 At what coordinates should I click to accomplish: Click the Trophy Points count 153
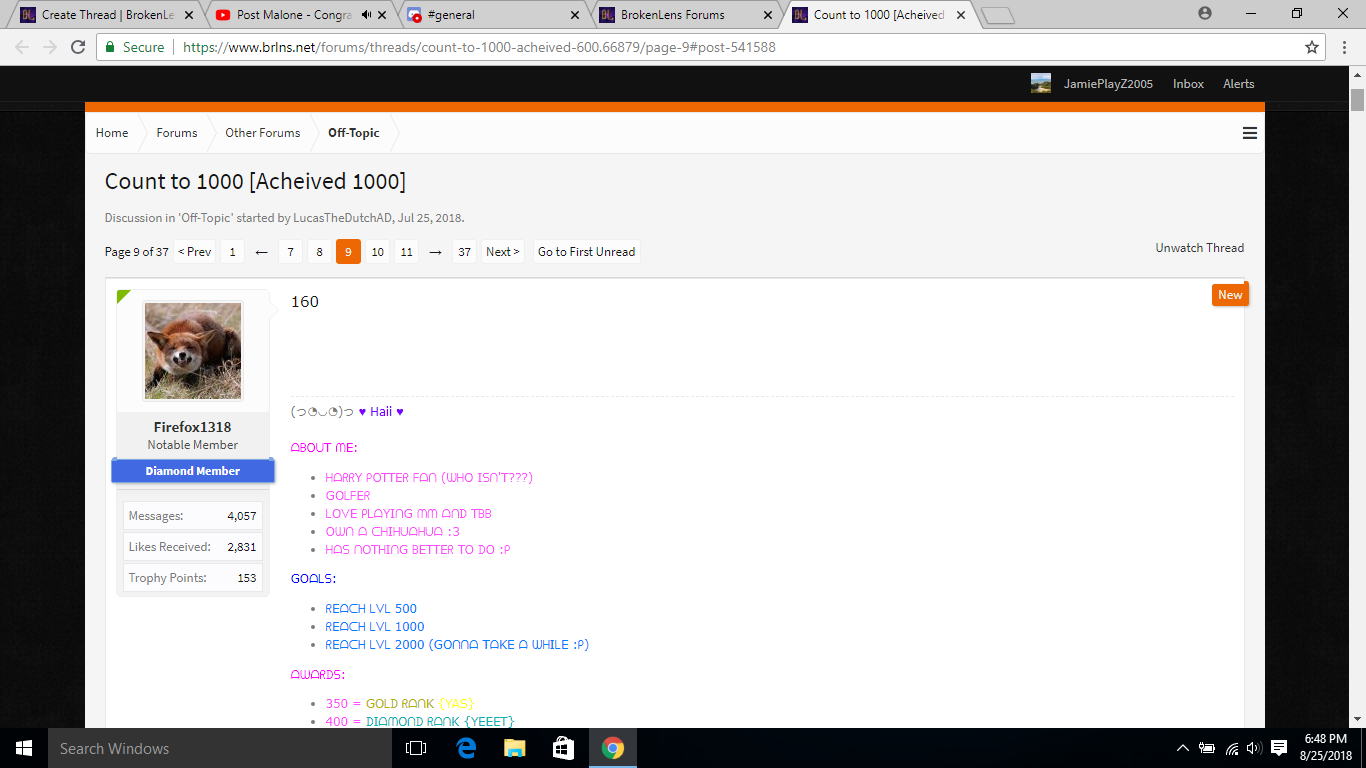247,578
